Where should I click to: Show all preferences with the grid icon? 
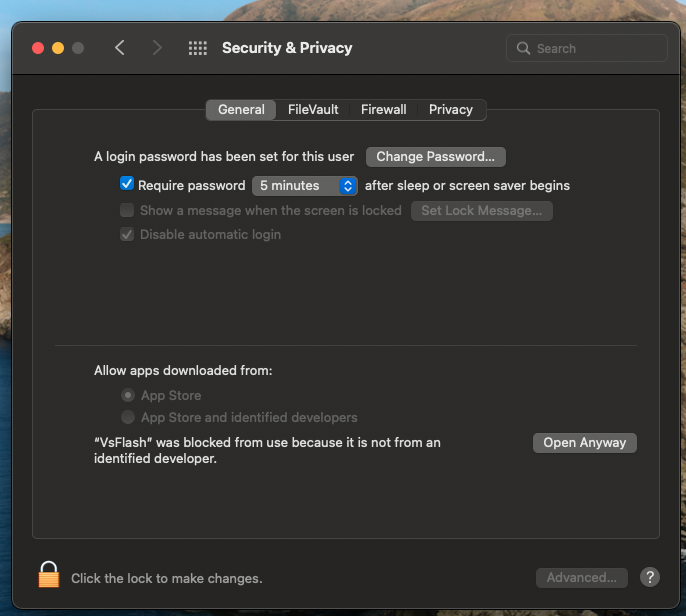198,48
